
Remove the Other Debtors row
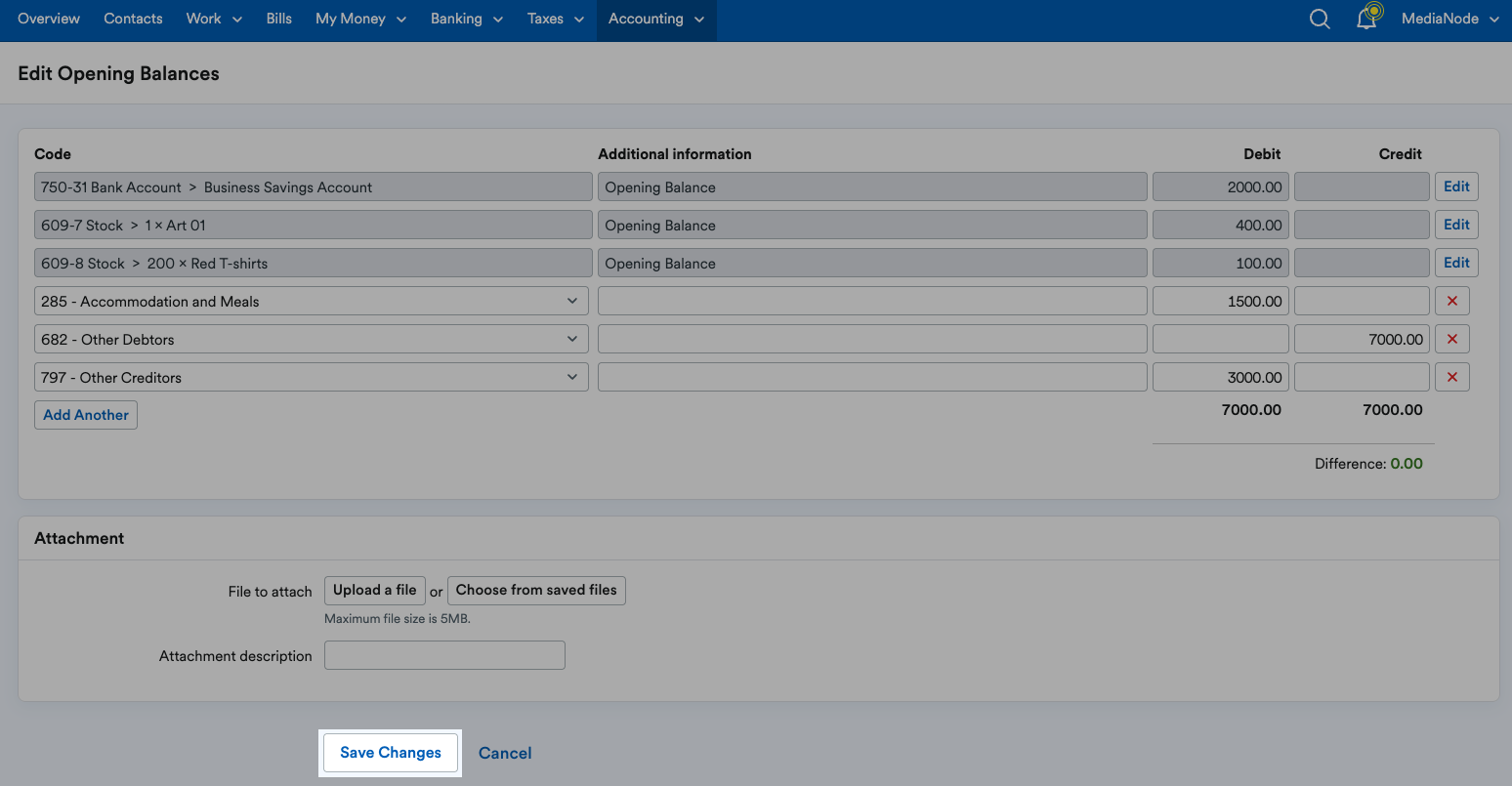(1452, 339)
